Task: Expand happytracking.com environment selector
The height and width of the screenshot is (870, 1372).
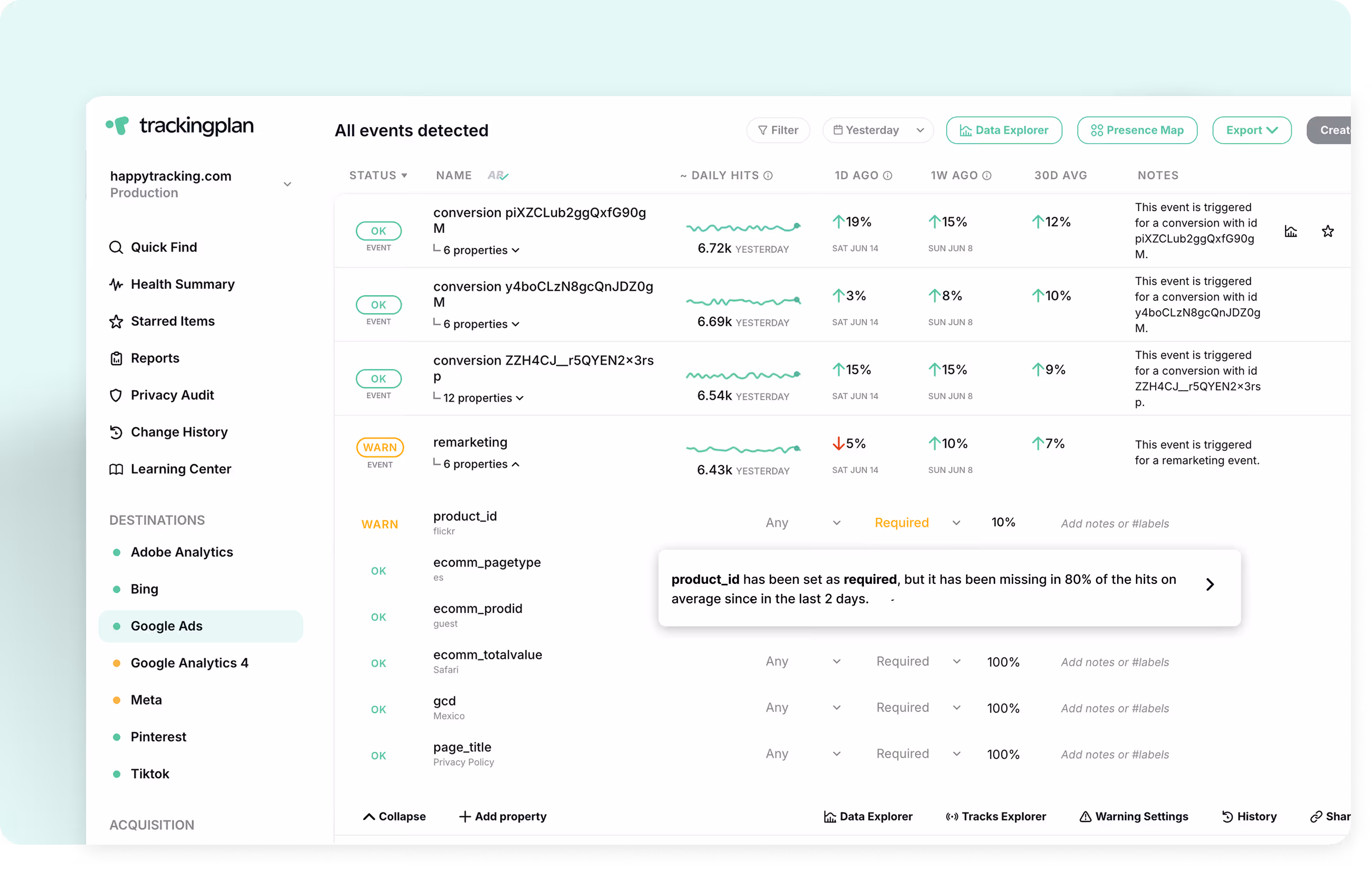Action: click(287, 184)
